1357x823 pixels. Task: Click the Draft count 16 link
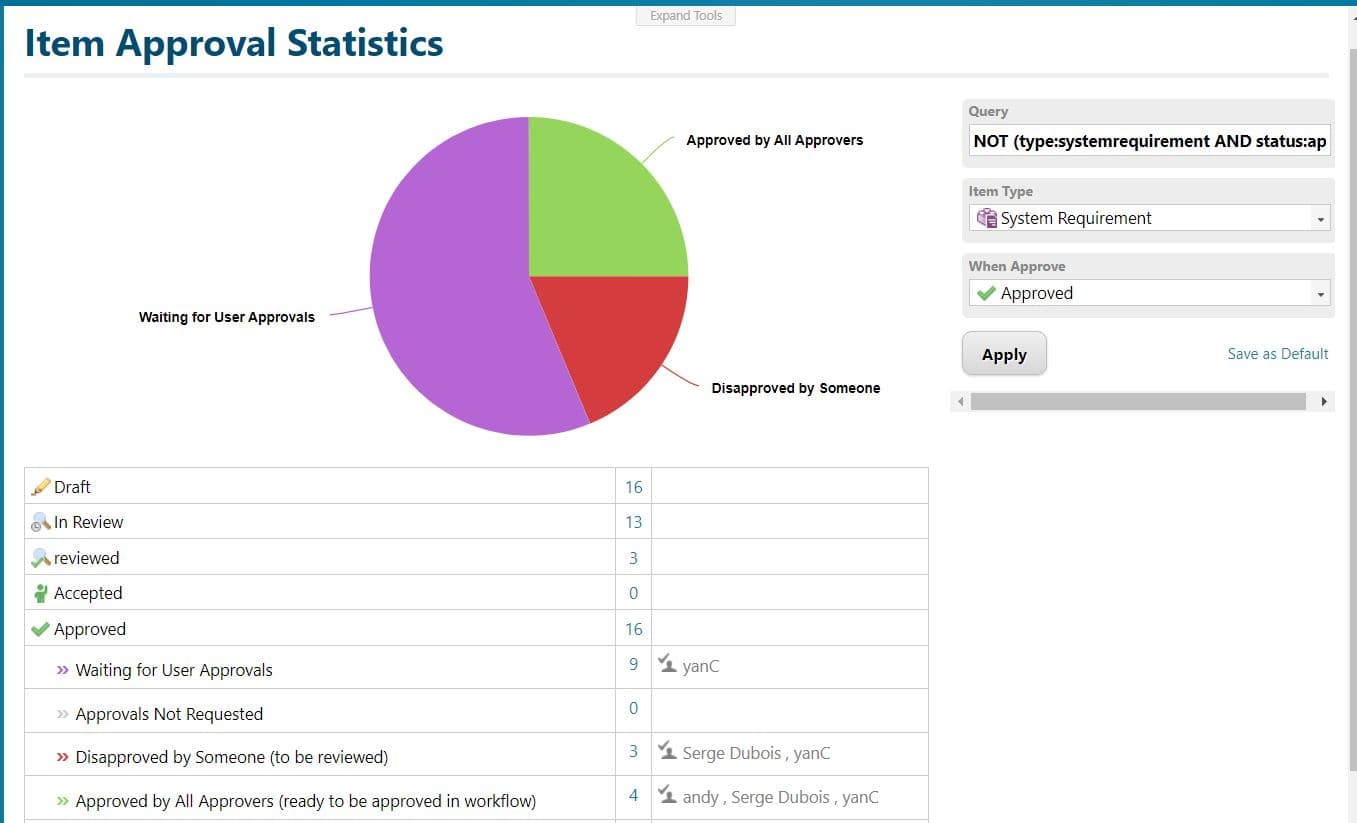[633, 487]
